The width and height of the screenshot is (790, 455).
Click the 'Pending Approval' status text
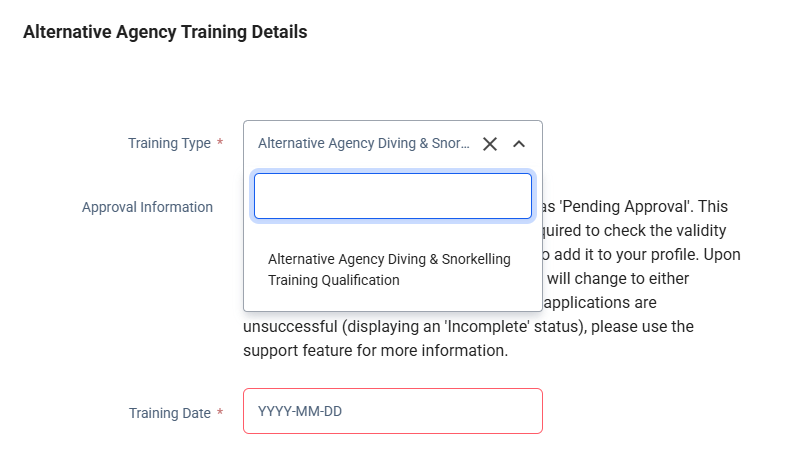pos(628,207)
